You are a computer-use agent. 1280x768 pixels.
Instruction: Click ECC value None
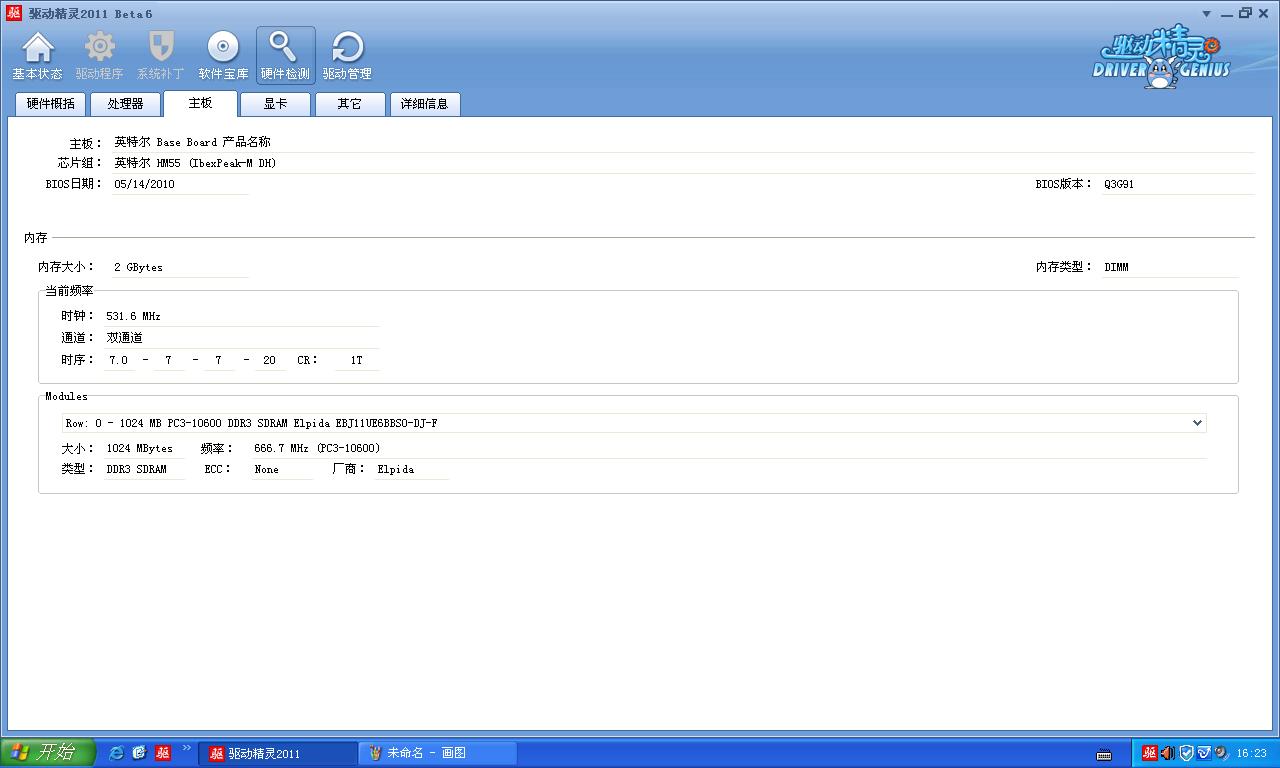click(x=266, y=469)
